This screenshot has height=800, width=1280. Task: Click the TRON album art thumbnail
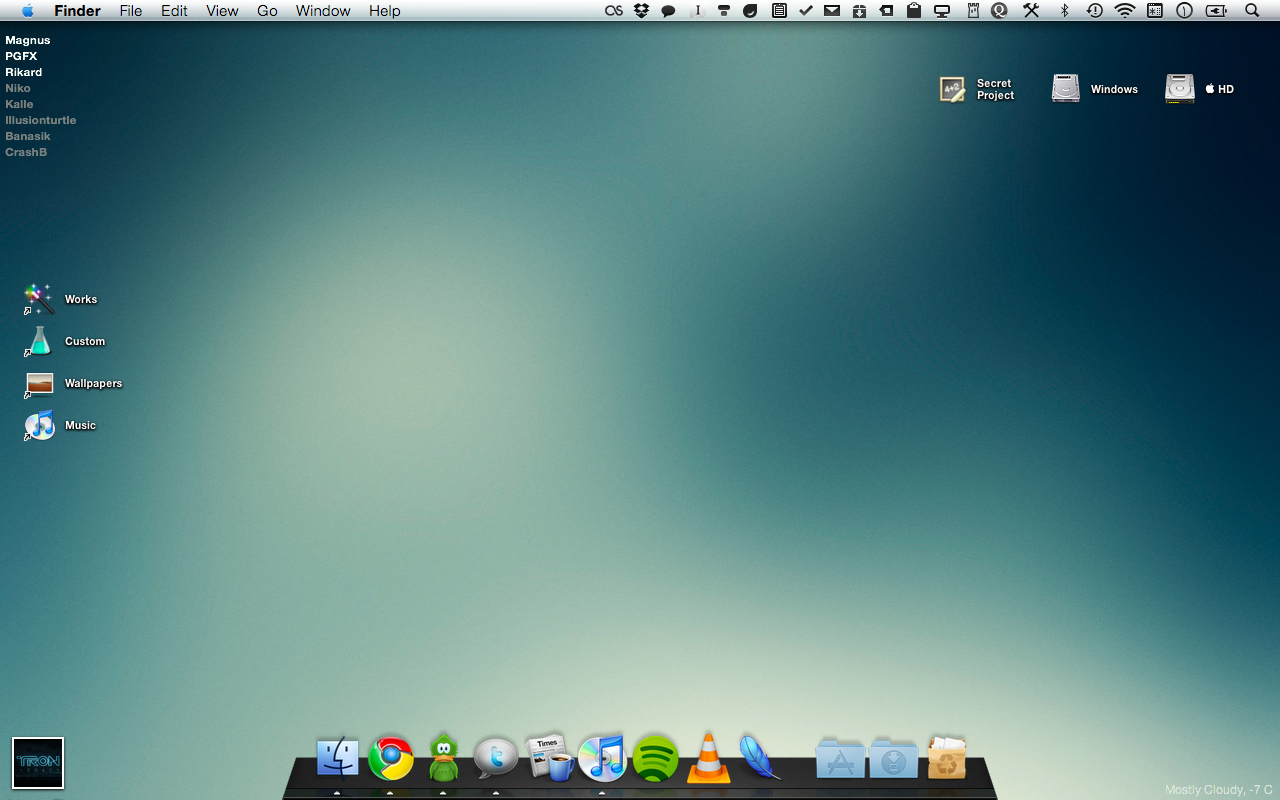click(38, 763)
